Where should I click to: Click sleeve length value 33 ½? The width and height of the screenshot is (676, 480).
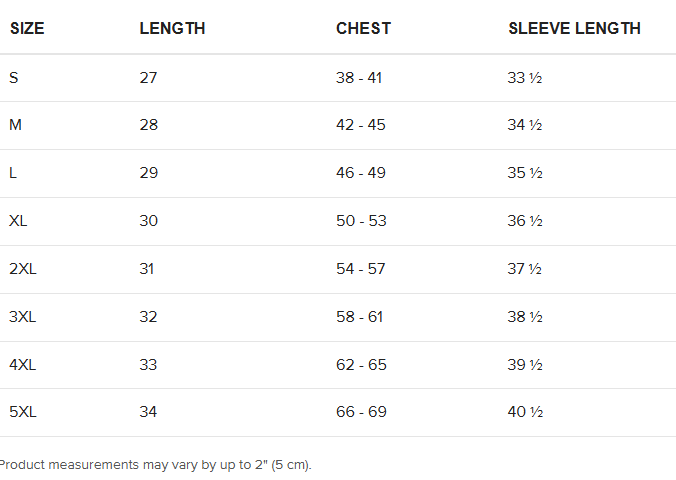click(525, 78)
